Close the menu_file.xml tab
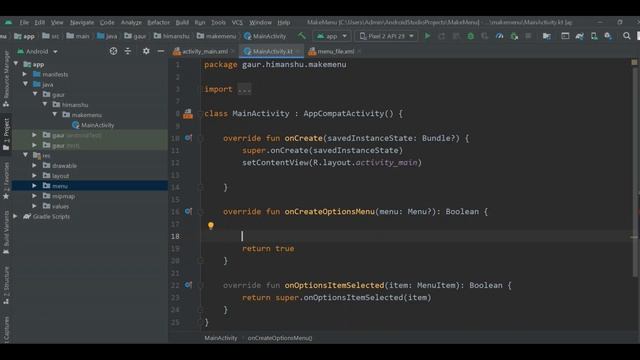Image resolution: width=640 pixels, height=360 pixels. 359,51
